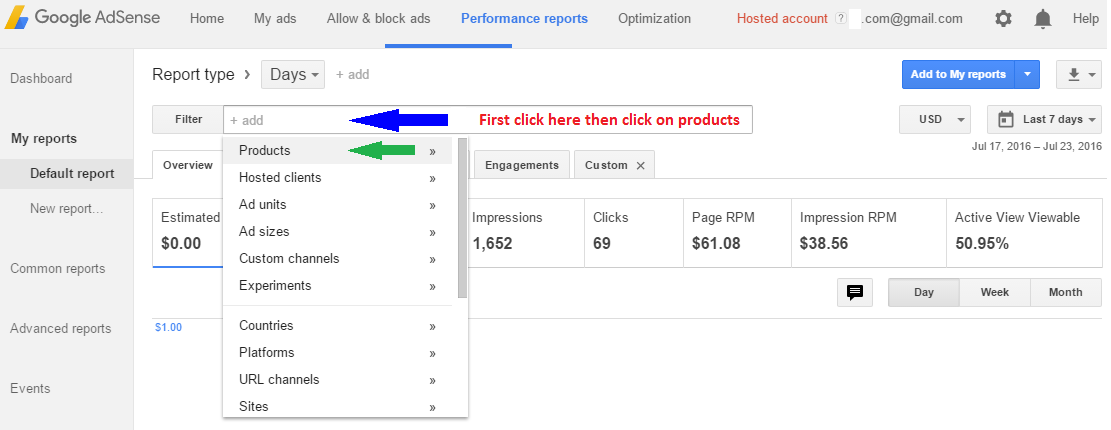Expand the Hosted clients submenu arrow
1111x430 pixels.
432,179
